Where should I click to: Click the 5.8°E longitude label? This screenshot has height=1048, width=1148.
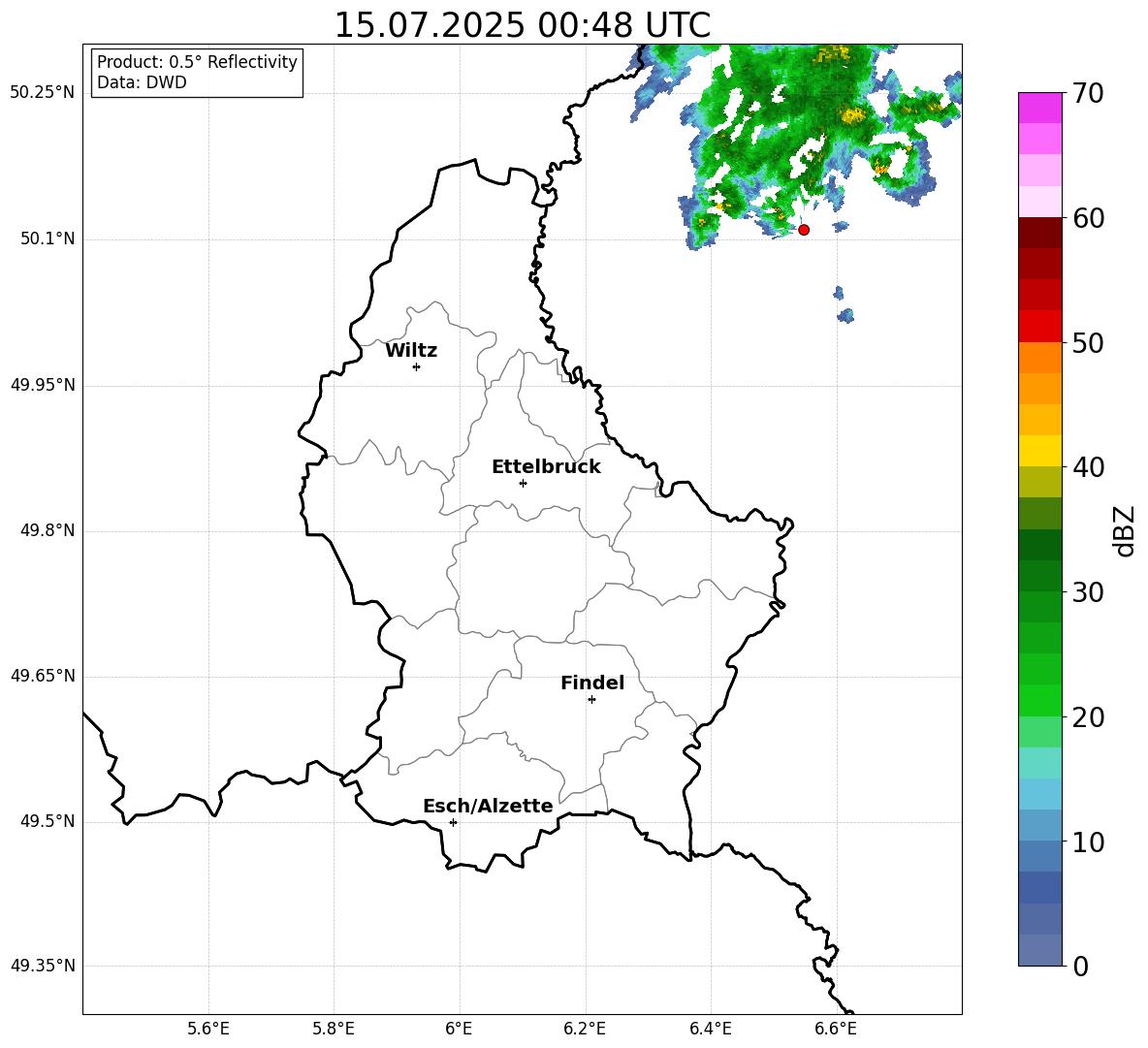pyautogui.click(x=334, y=1030)
